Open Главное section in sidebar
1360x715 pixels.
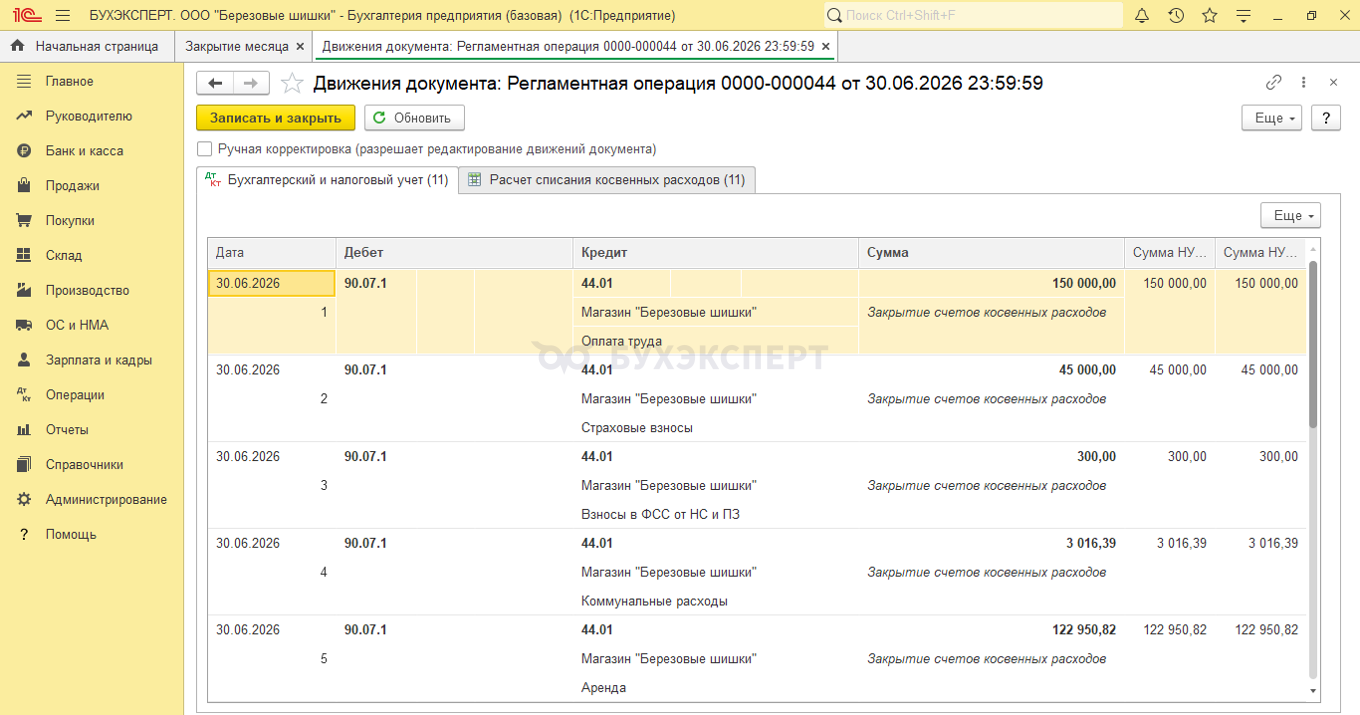point(69,81)
